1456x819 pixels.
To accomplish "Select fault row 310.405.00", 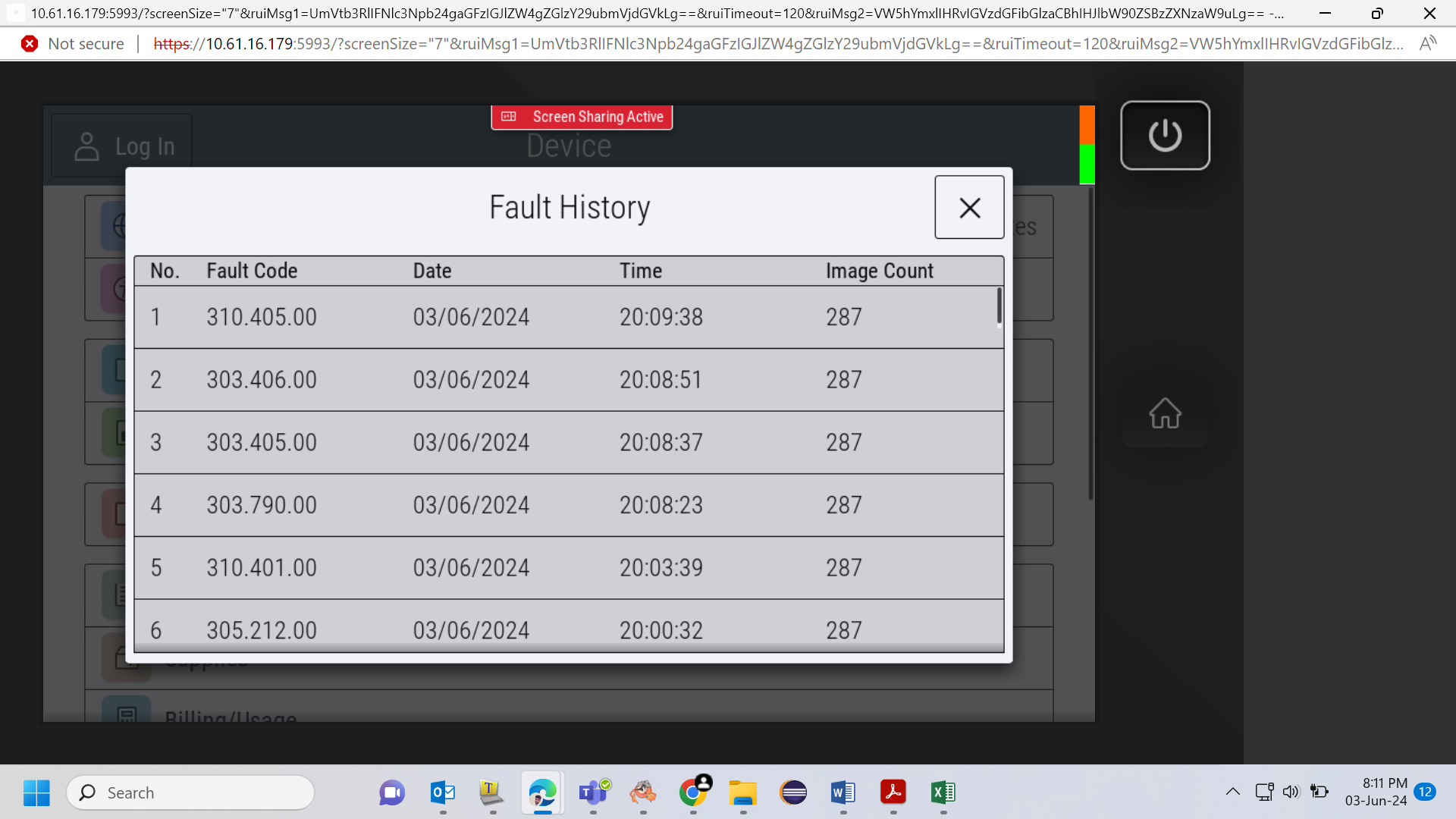I will click(x=569, y=317).
